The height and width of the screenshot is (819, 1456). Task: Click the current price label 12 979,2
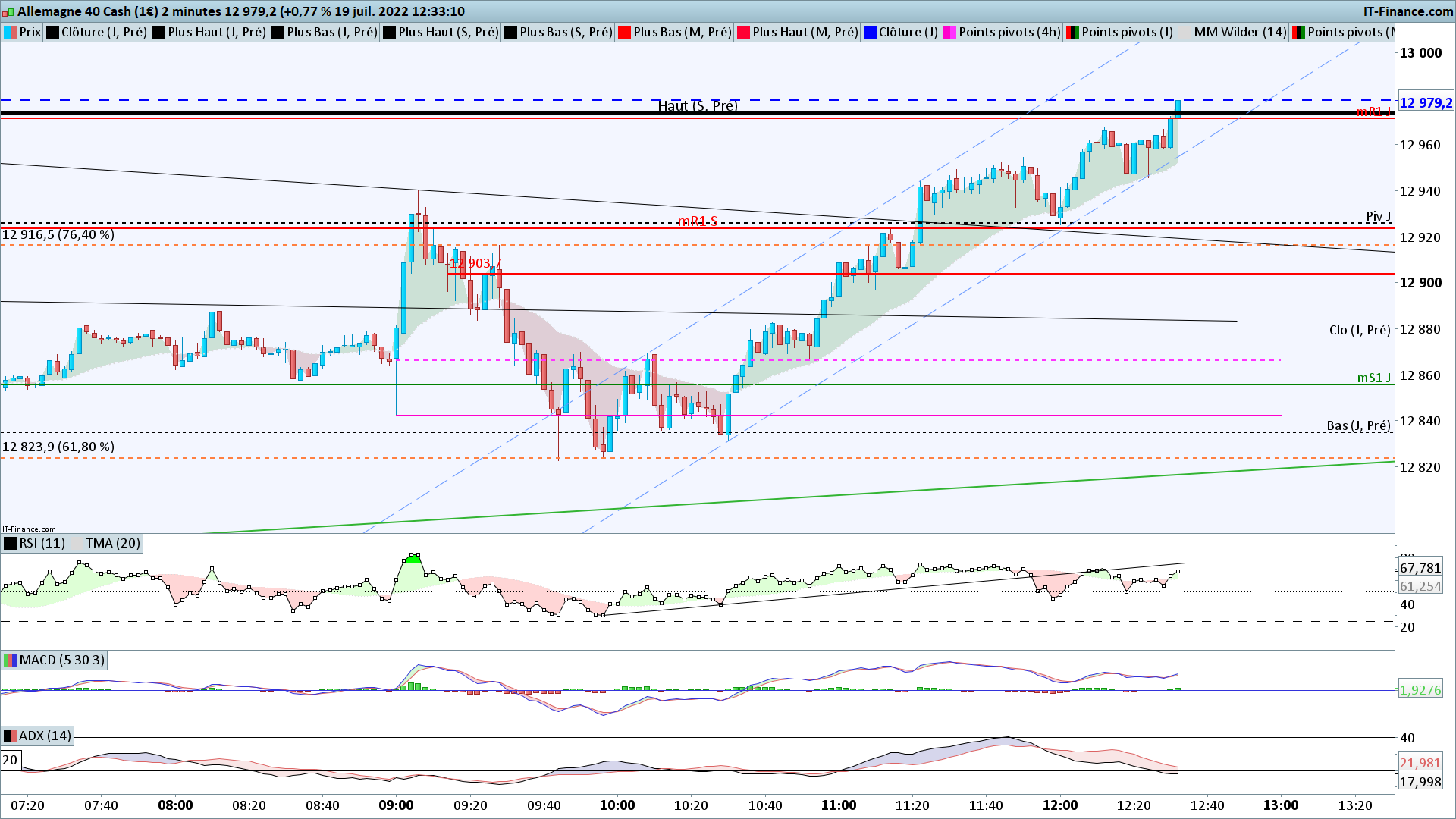pyautogui.click(x=1425, y=103)
